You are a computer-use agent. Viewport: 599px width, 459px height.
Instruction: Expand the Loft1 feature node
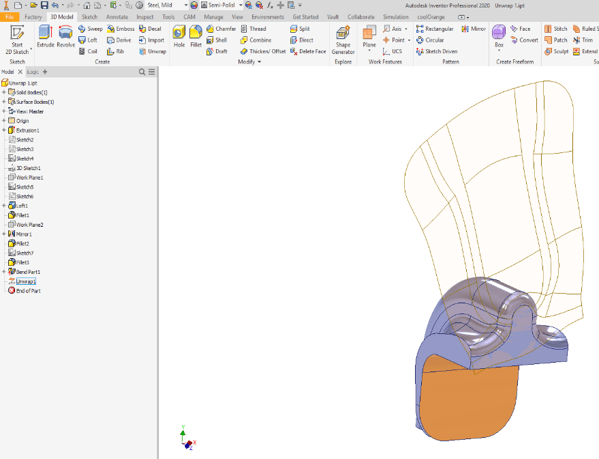point(4,206)
